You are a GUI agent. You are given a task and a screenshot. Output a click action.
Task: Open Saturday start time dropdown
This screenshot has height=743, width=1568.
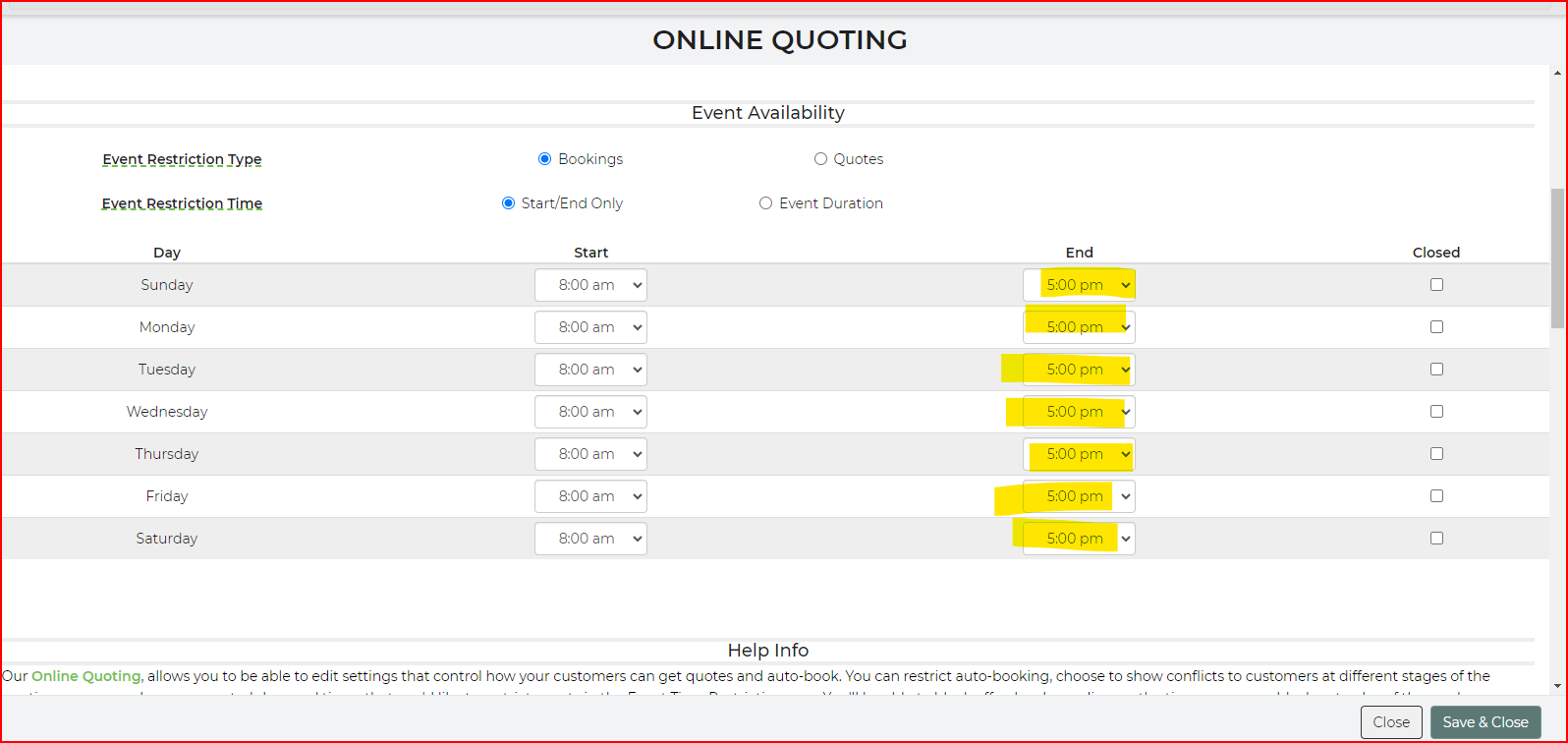[x=590, y=539]
